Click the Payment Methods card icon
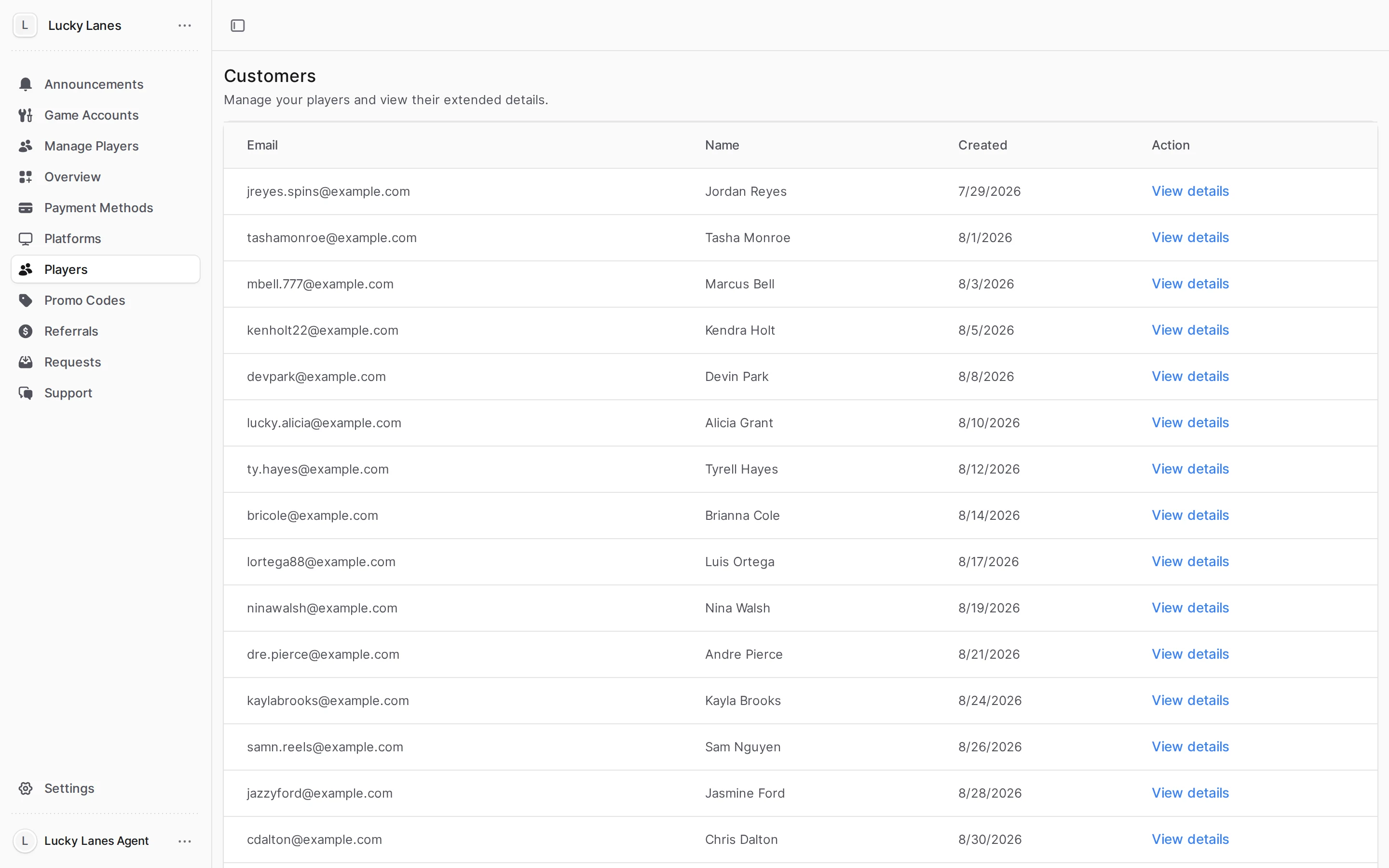1389x868 pixels. (25, 208)
